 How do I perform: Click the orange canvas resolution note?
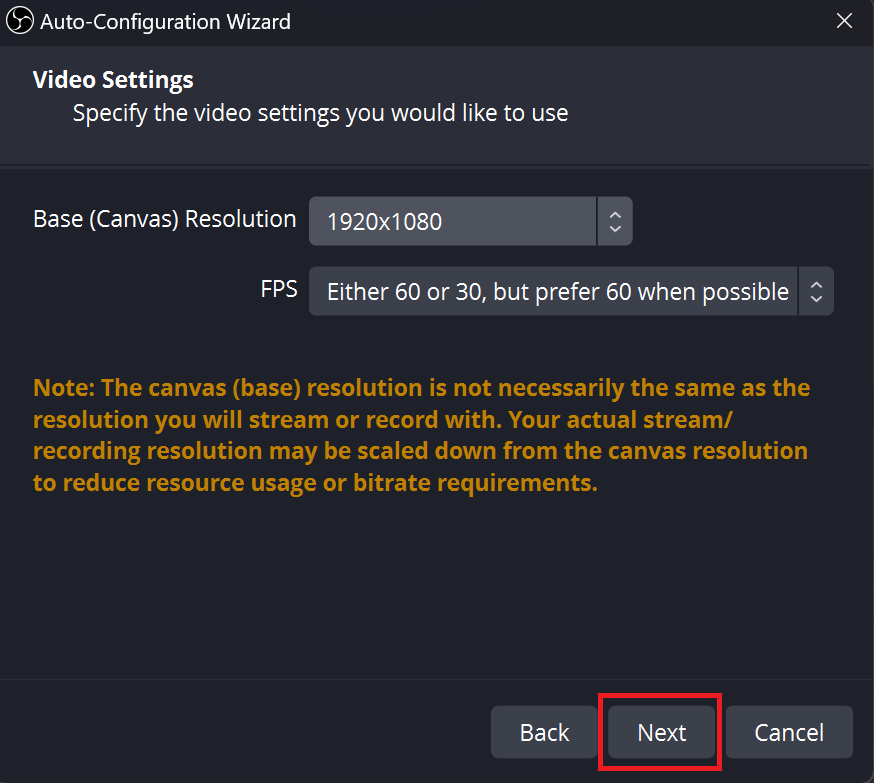421,435
